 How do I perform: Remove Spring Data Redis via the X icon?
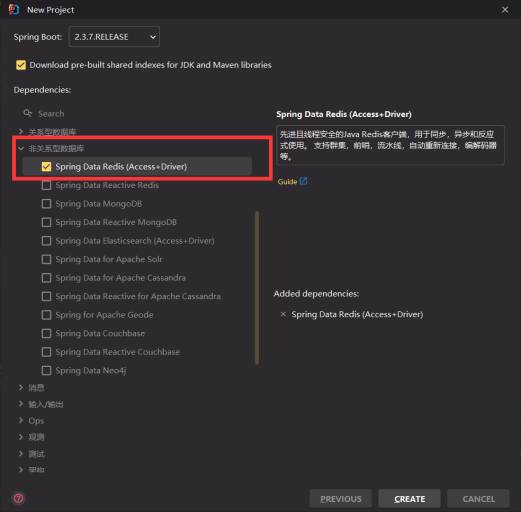tap(283, 314)
